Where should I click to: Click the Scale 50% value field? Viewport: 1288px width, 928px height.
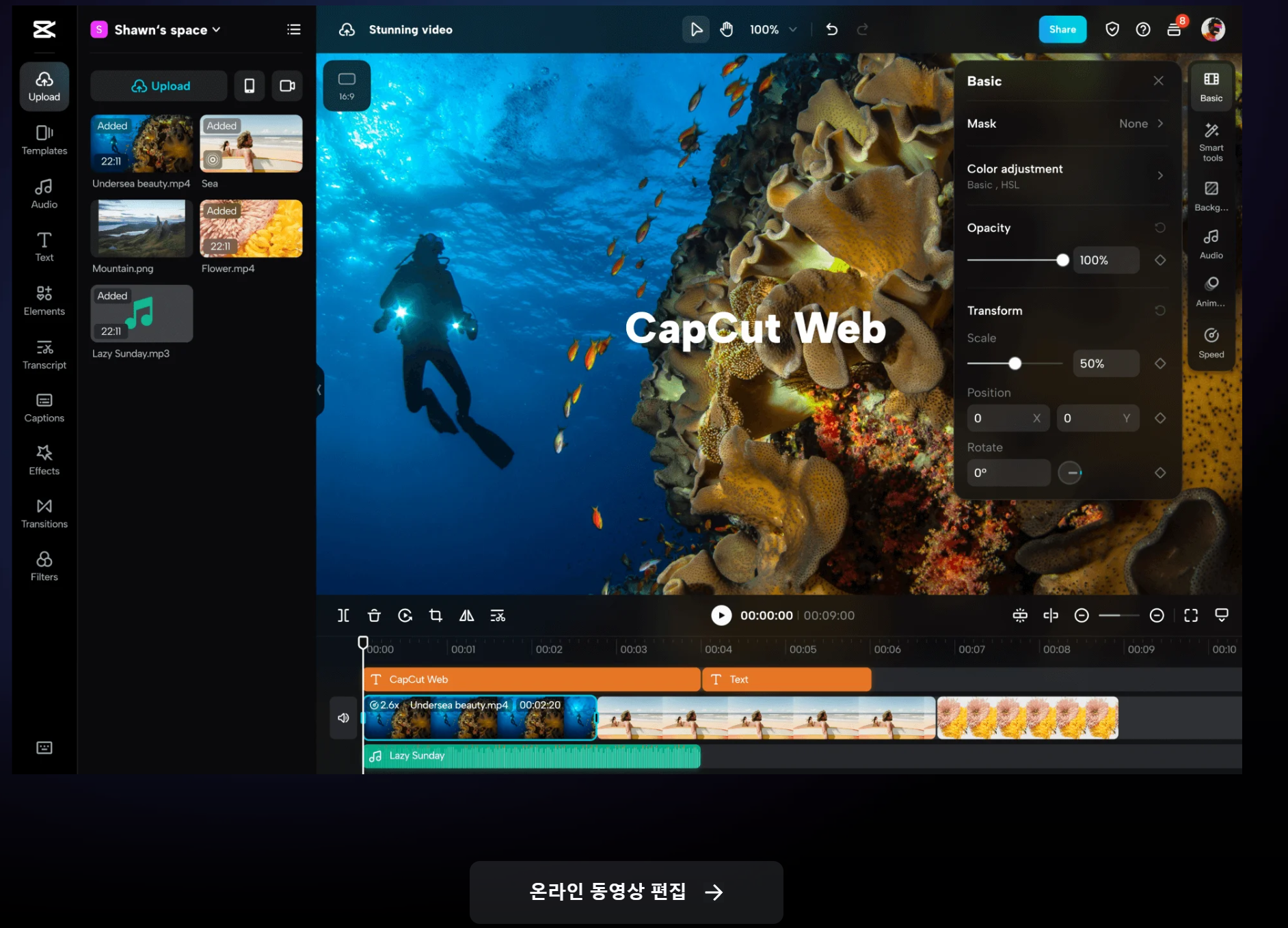1106,364
